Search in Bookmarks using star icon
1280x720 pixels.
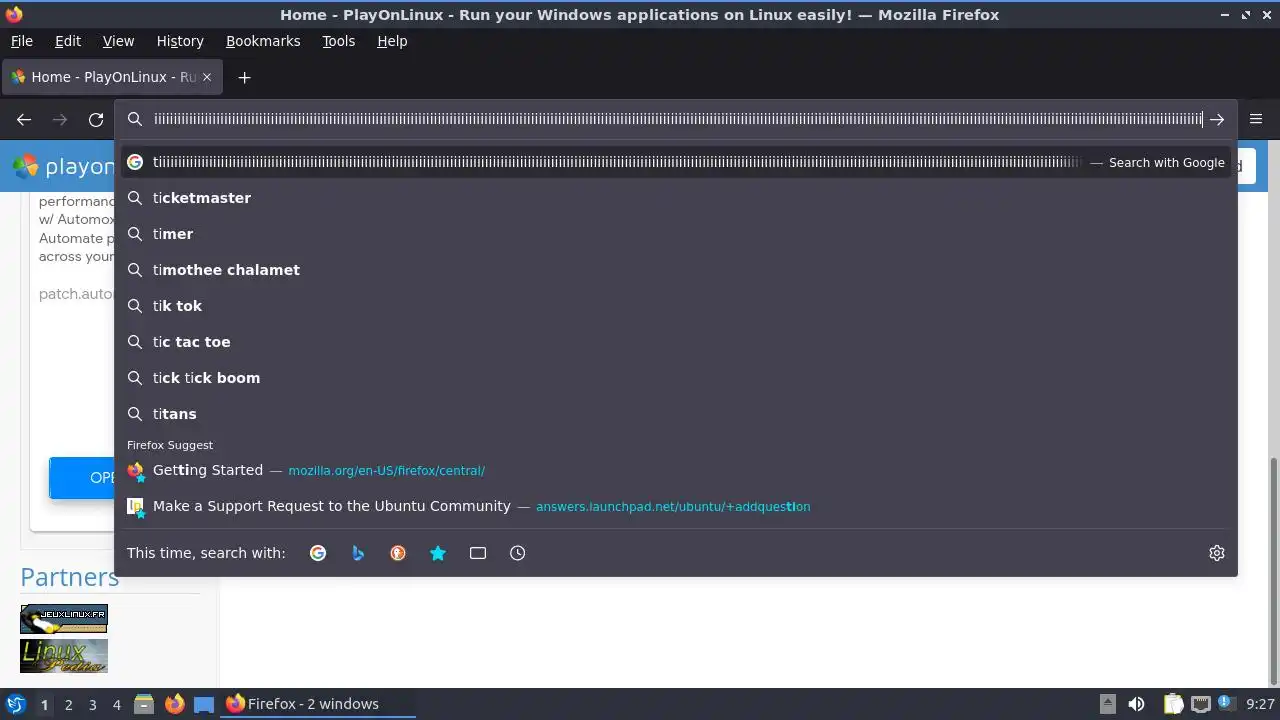438,553
